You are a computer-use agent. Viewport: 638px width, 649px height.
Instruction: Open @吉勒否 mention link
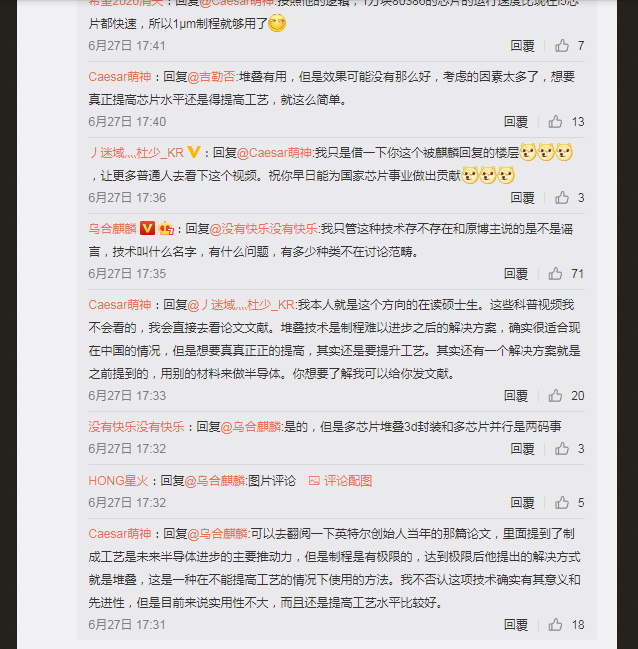click(212, 77)
